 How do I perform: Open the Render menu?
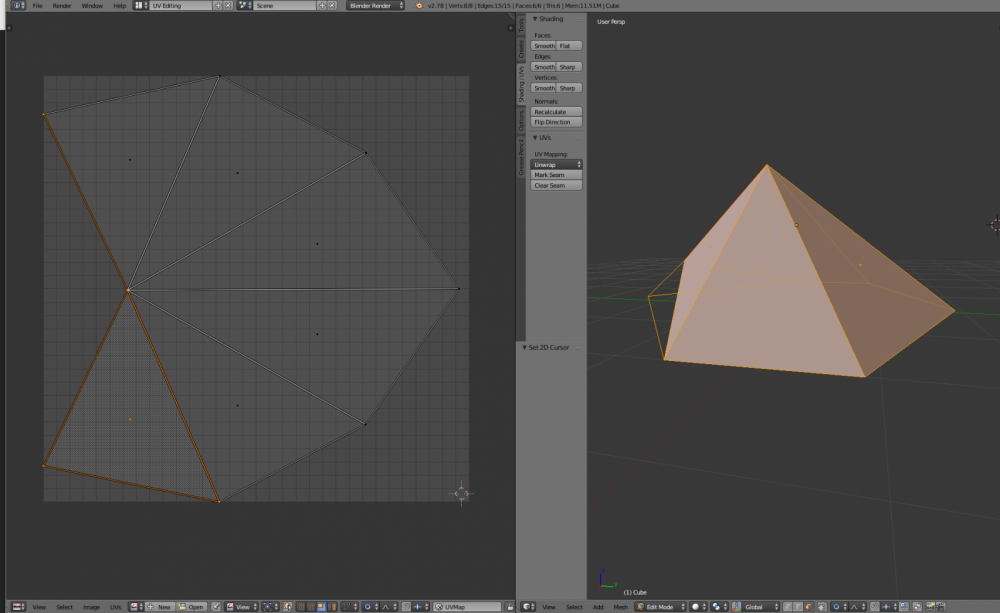coord(62,5)
